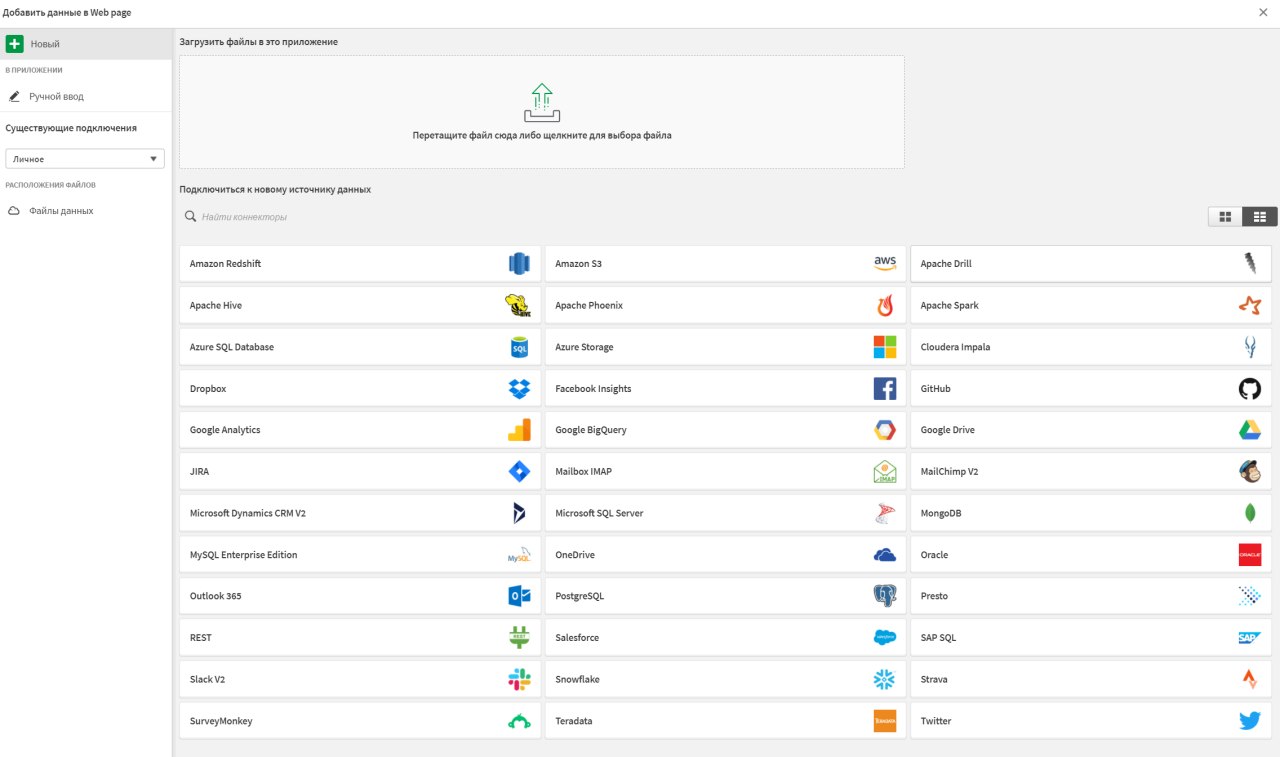Click the MongoDB leaf icon
The image size is (1280, 757).
point(1249,513)
